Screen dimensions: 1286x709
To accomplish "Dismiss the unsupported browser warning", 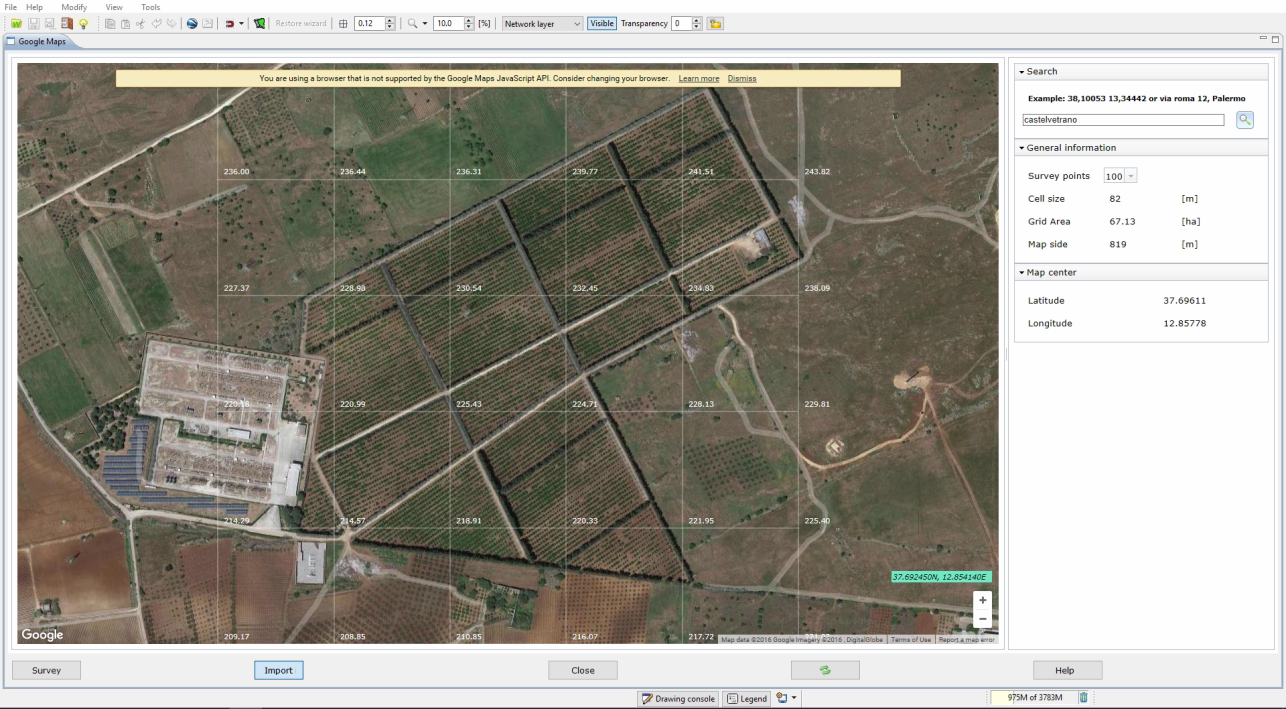I will coord(742,78).
